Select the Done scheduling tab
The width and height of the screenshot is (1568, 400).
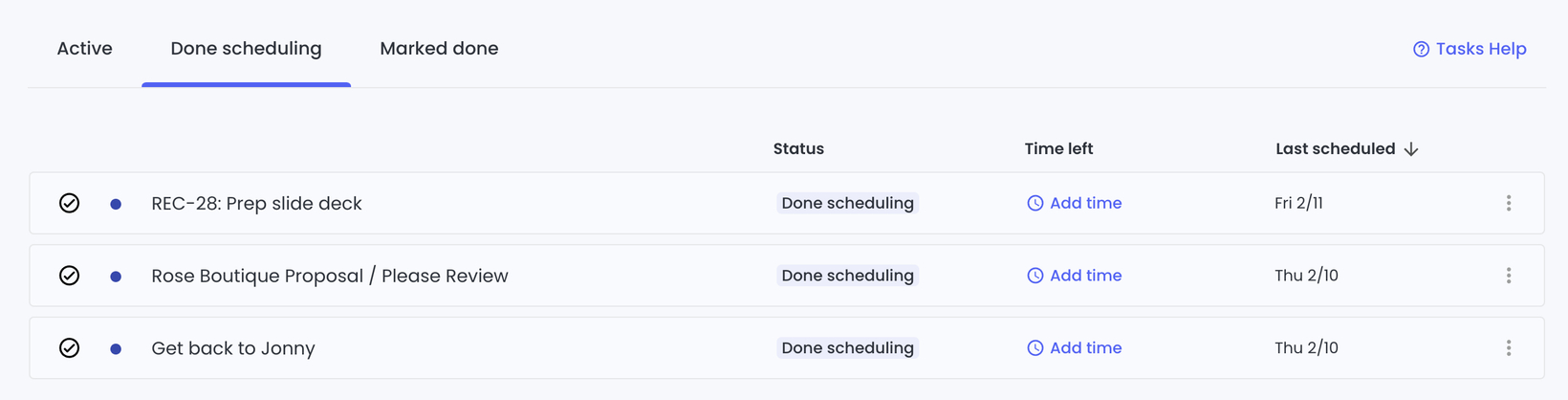pos(246,49)
